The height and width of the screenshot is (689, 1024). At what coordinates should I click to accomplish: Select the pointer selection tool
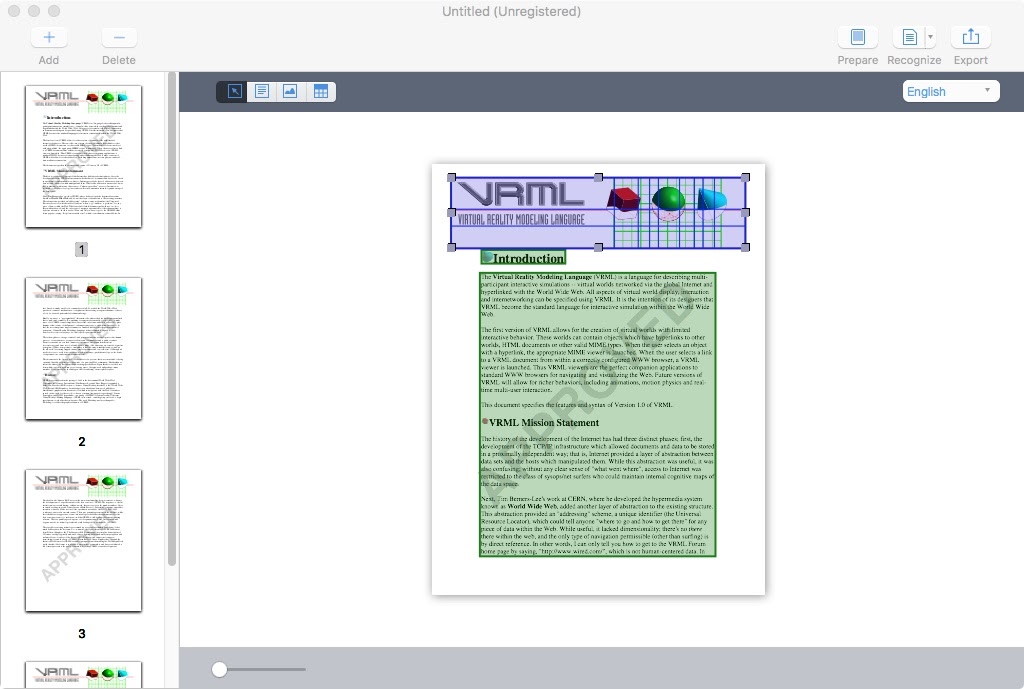[234, 91]
